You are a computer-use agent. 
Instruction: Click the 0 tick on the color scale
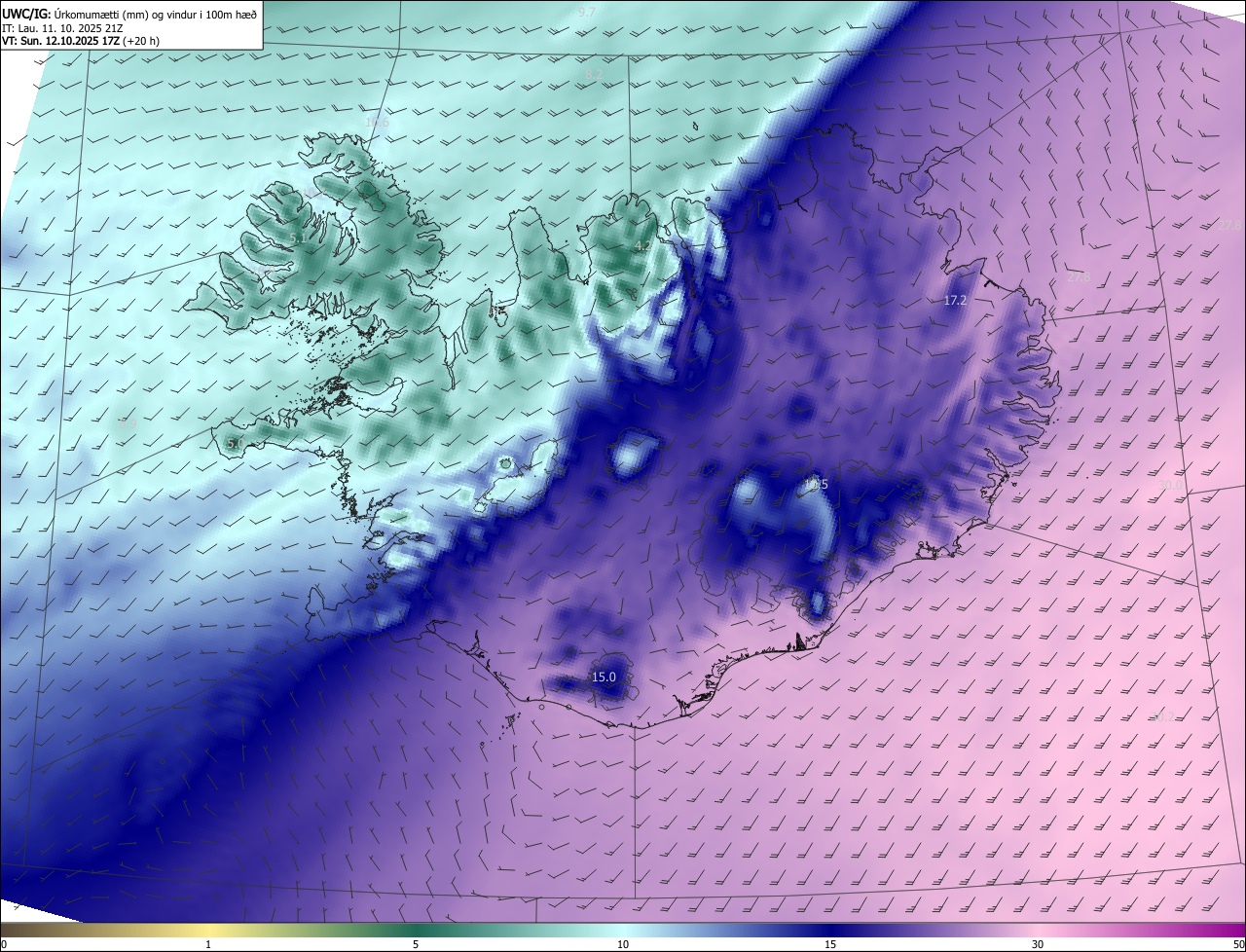pos(4,944)
